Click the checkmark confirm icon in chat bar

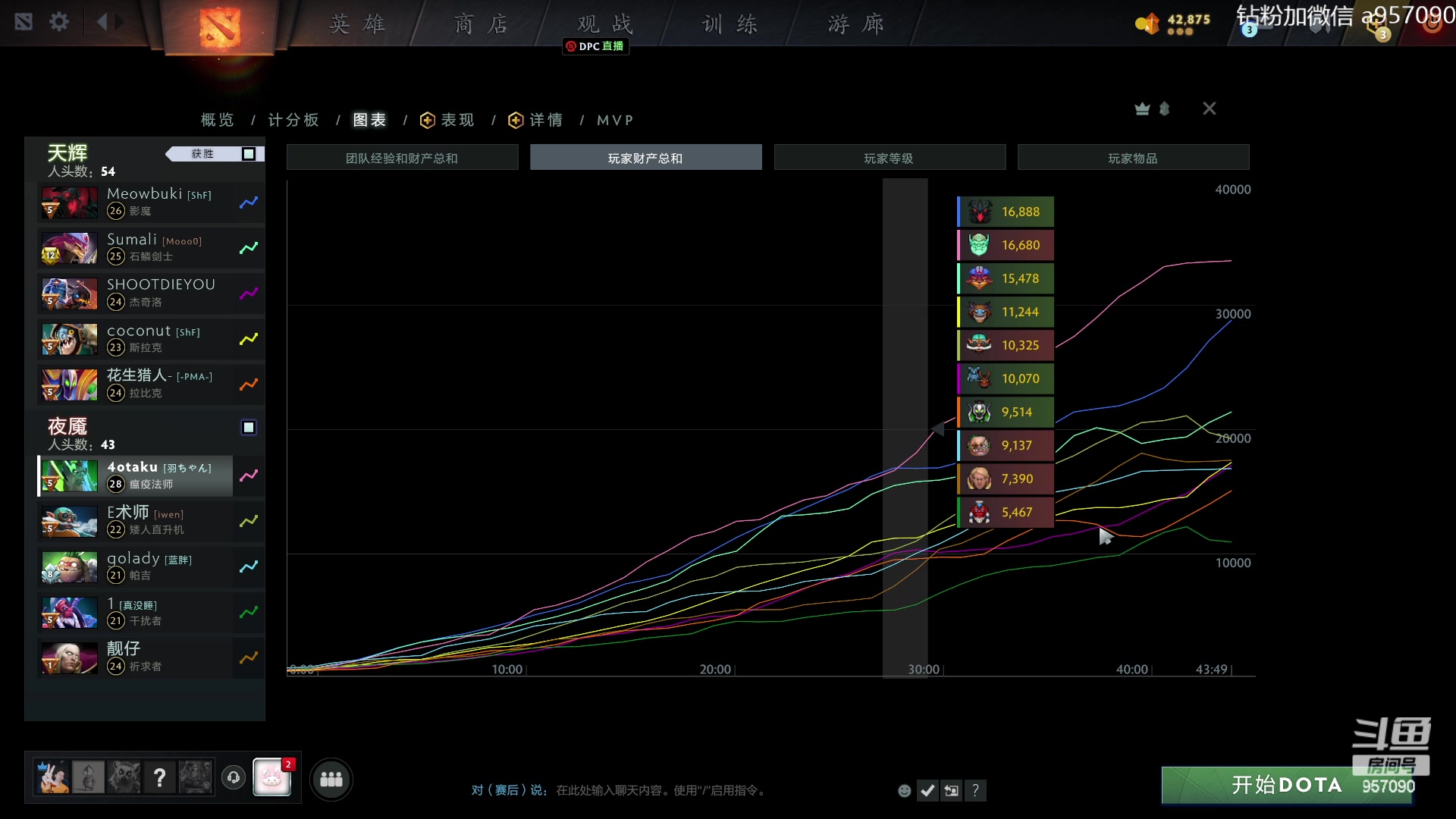click(928, 790)
